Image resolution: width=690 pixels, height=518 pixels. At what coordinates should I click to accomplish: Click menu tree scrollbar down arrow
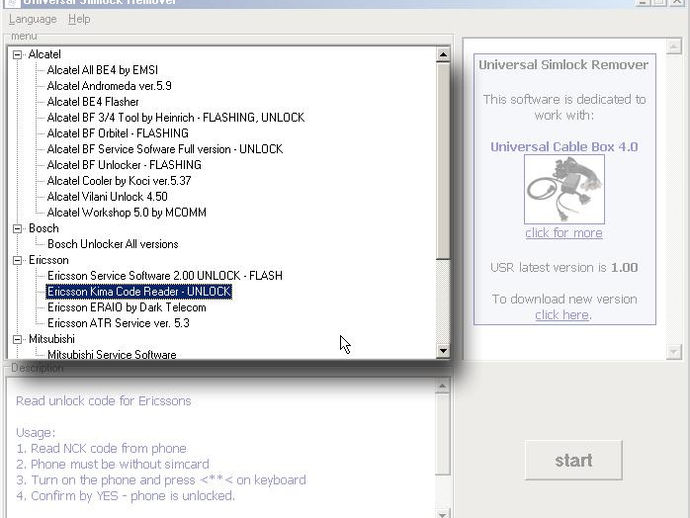coord(443,351)
